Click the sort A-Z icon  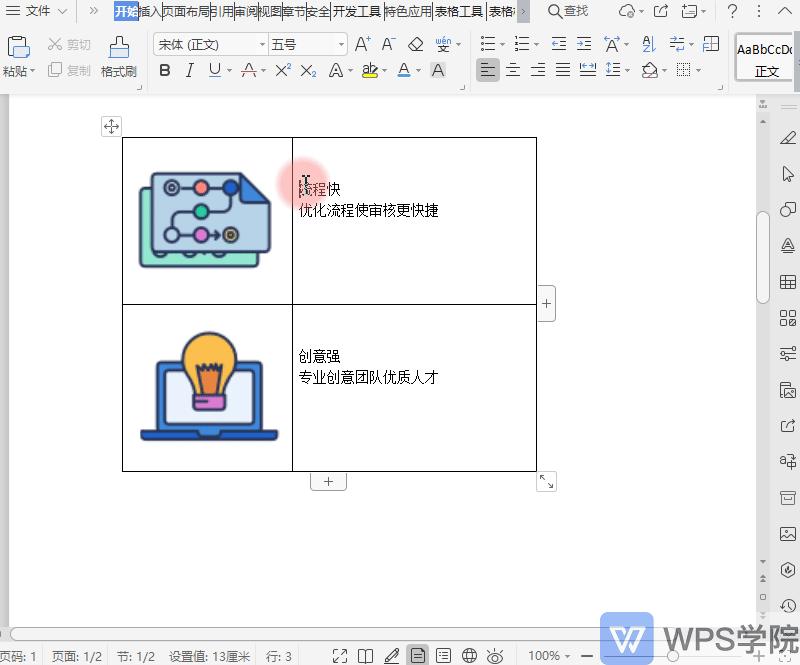click(x=649, y=44)
